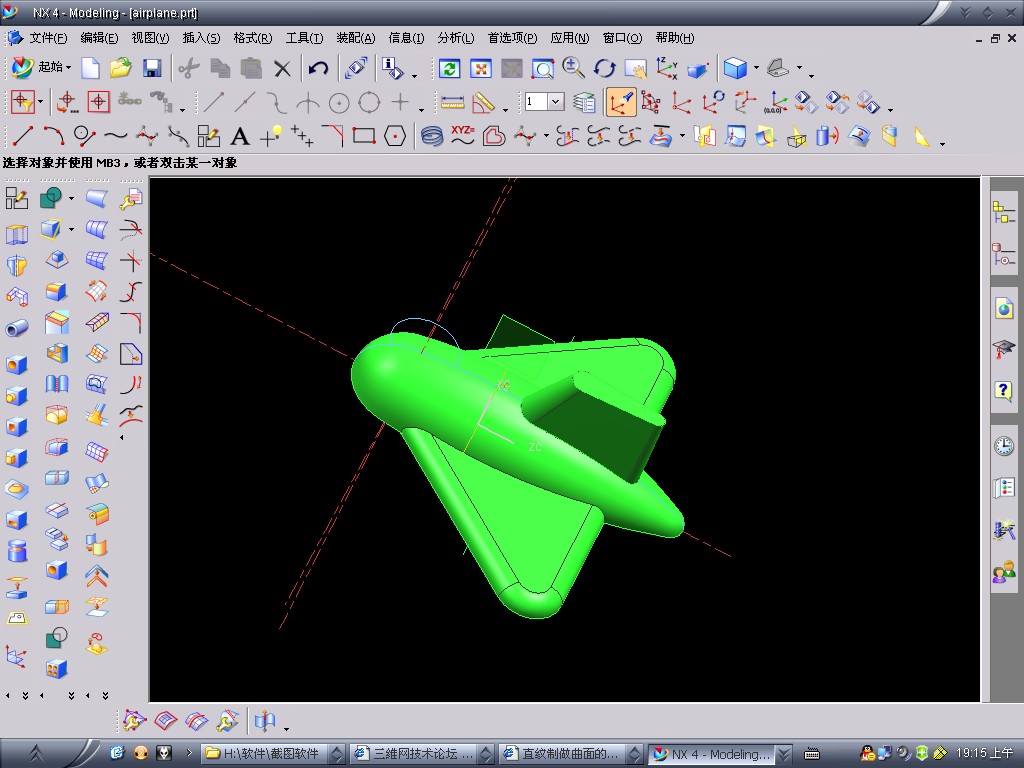The image size is (1024, 768).
Task: Click the Delete X icon
Action: click(282, 68)
